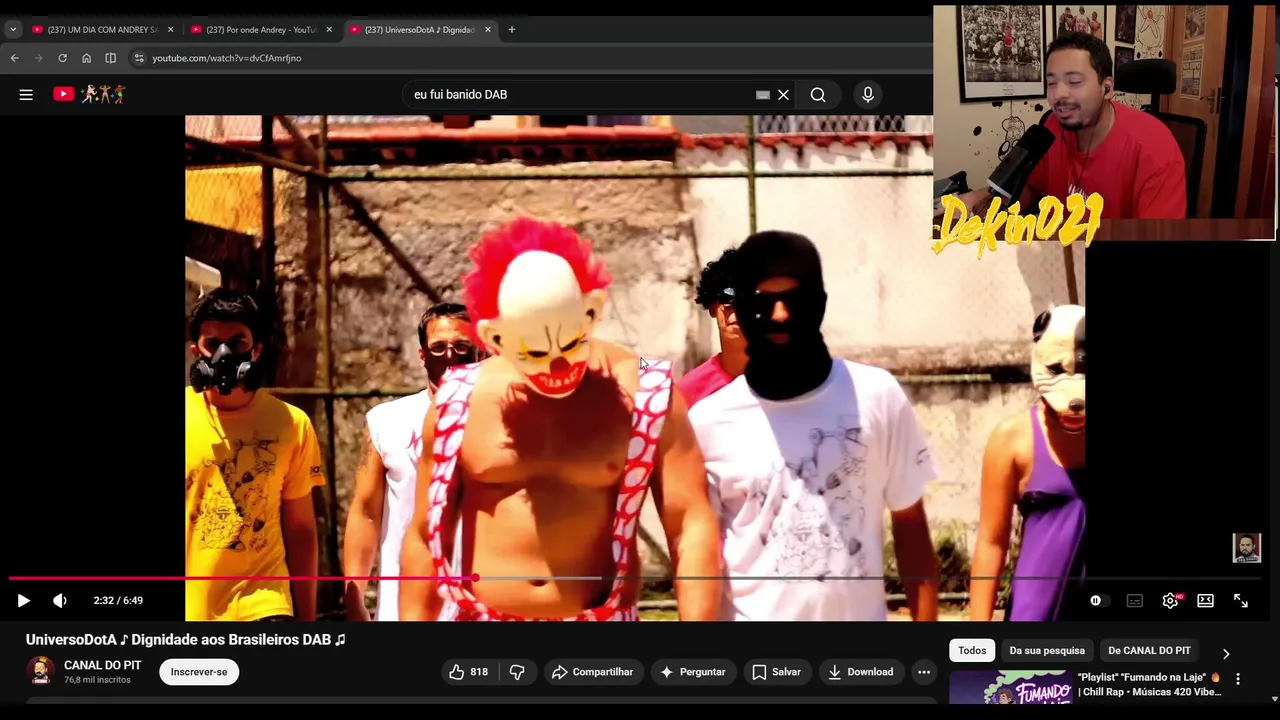1280x720 pixels.
Task: Open the on-screen keyboard icon in search
Action: point(762,94)
